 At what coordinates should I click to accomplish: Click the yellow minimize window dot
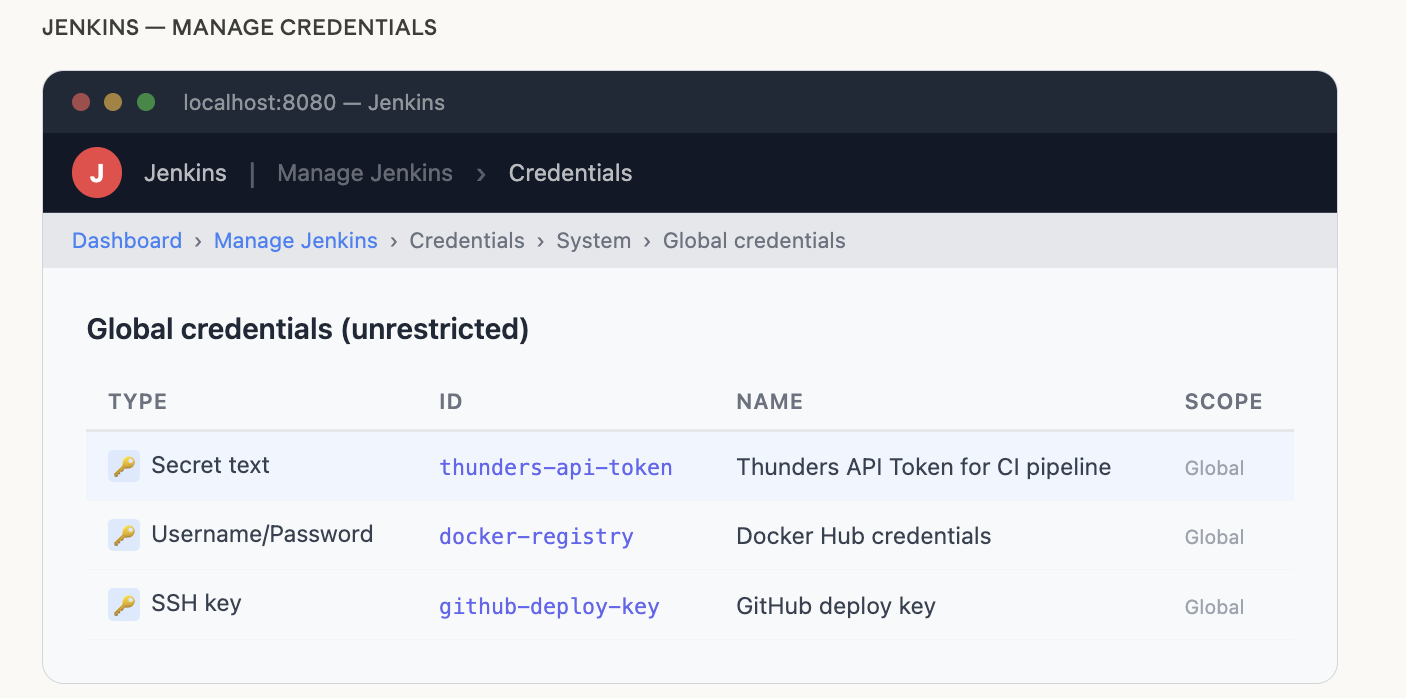113,102
